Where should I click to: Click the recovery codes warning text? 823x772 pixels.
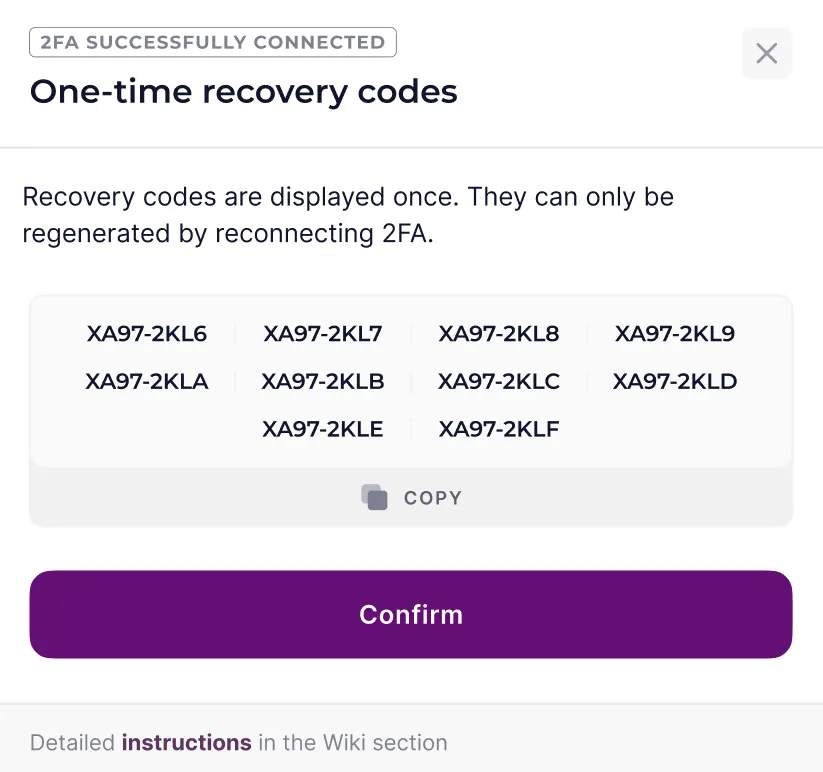coord(349,215)
